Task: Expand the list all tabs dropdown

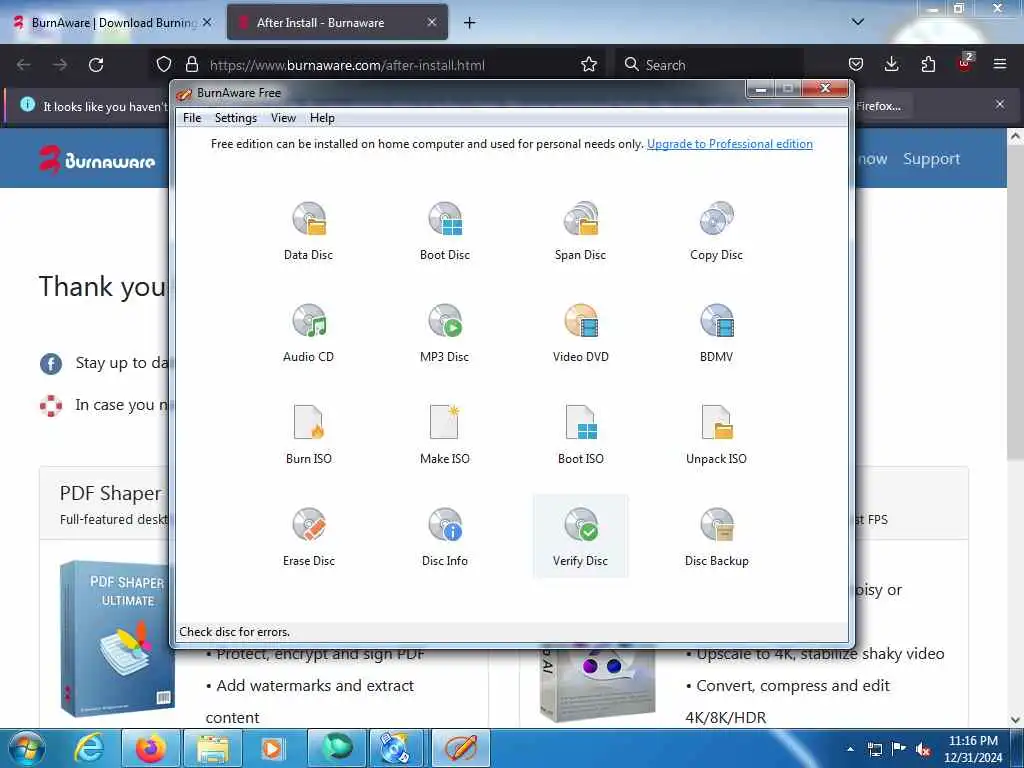Action: click(x=857, y=22)
